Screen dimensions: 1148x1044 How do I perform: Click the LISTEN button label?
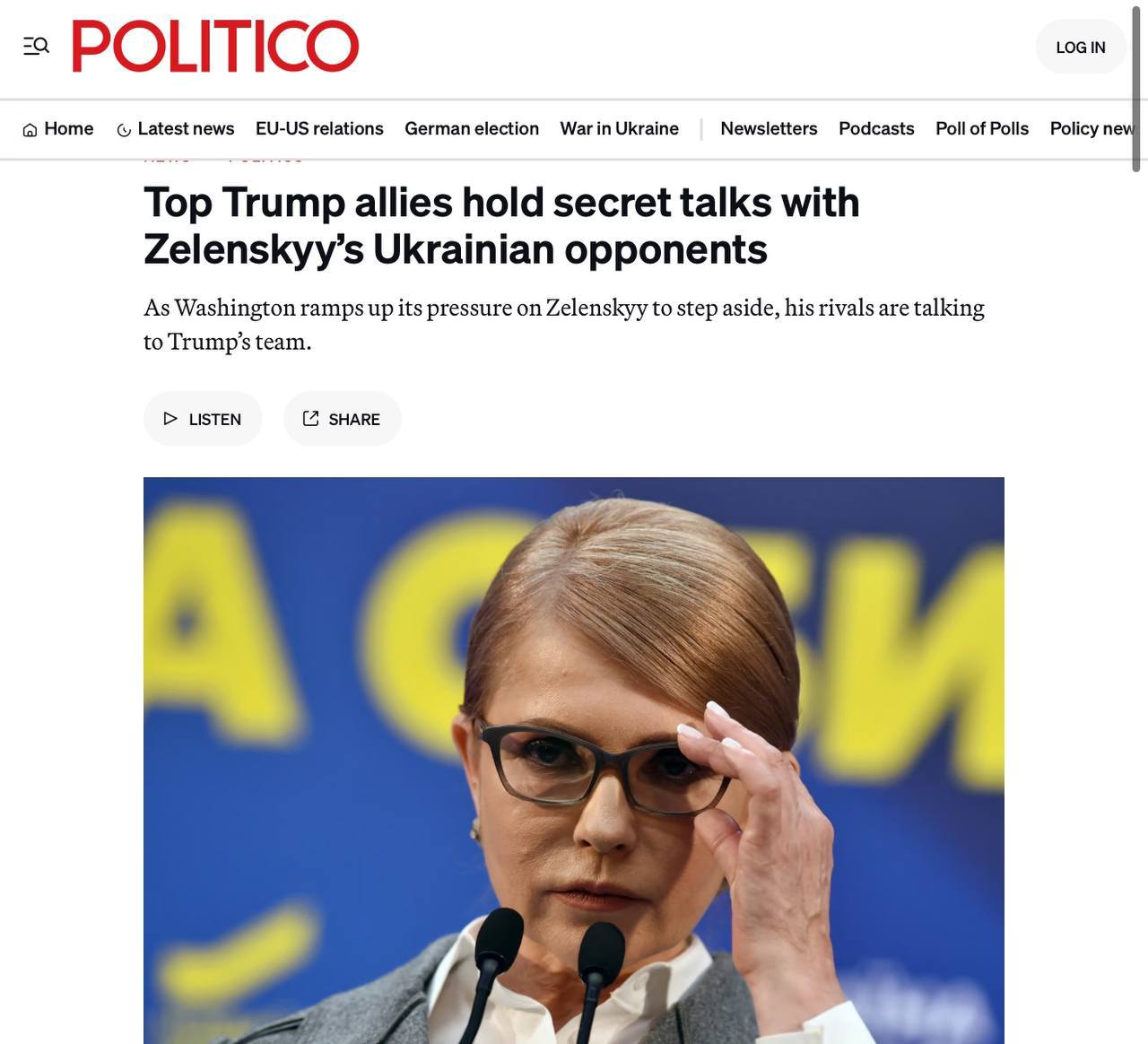pos(215,419)
